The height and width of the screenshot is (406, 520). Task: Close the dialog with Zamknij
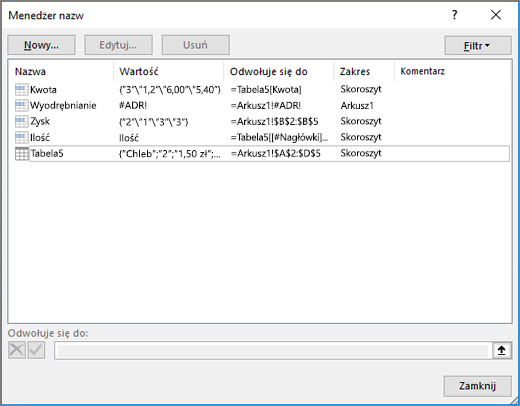(477, 386)
